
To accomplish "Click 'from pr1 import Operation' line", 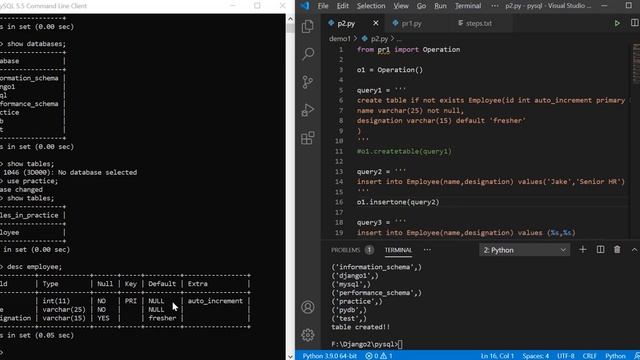I will [408, 49].
